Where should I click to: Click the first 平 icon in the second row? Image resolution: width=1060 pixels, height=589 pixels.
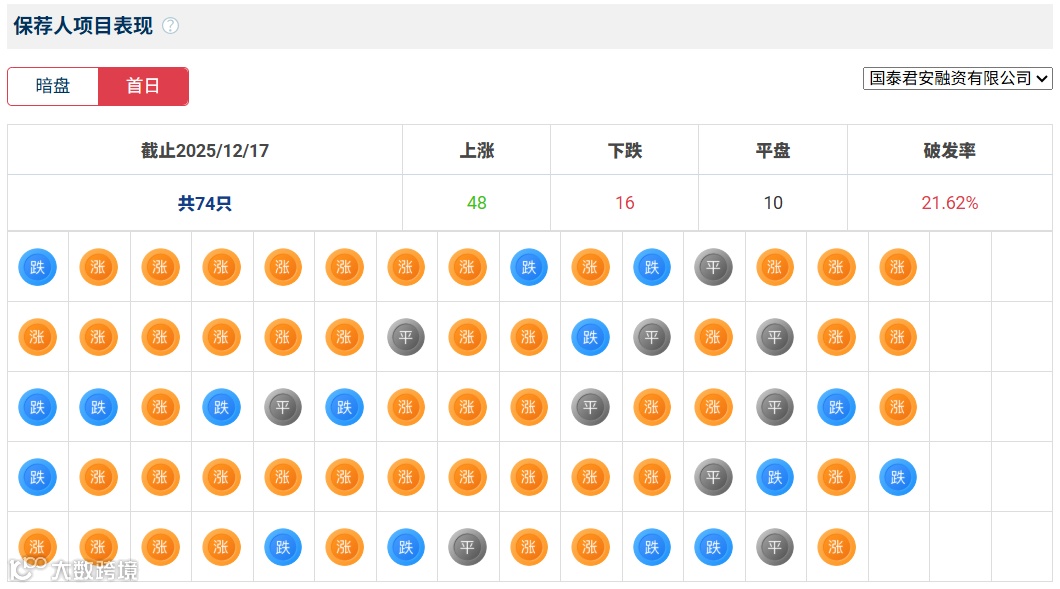tap(406, 337)
